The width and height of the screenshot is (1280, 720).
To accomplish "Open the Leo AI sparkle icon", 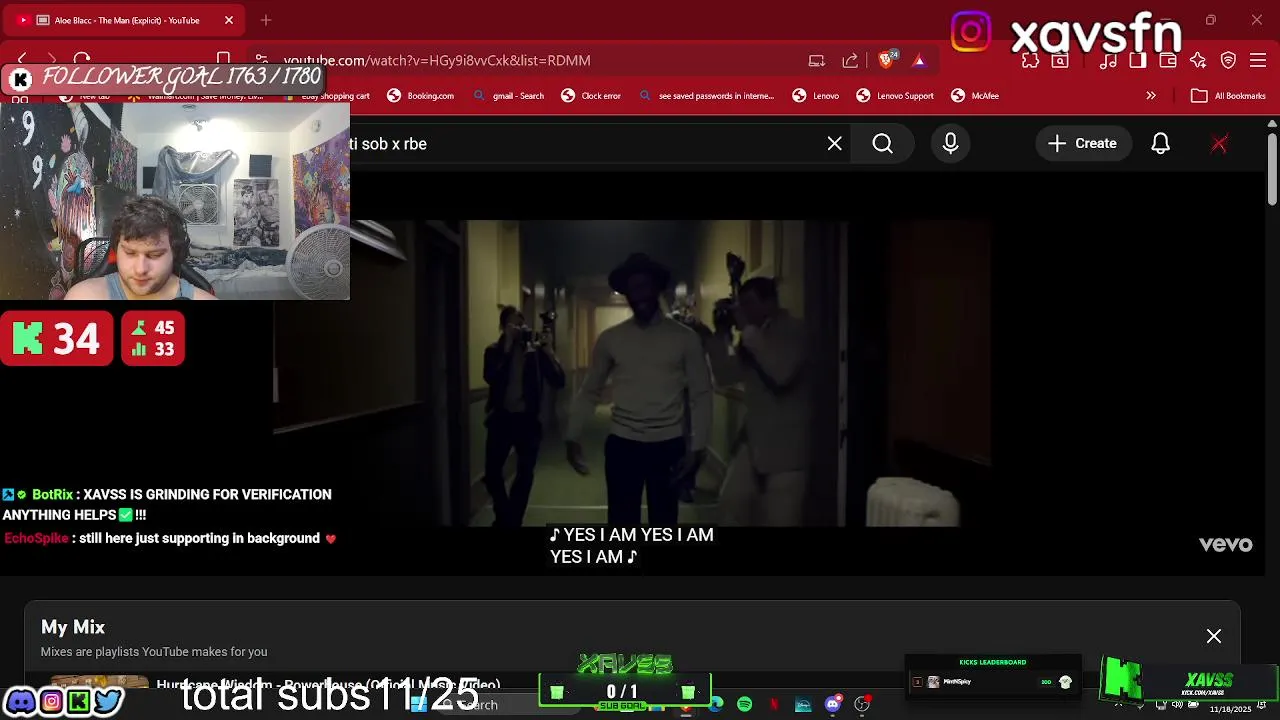I will [1198, 60].
